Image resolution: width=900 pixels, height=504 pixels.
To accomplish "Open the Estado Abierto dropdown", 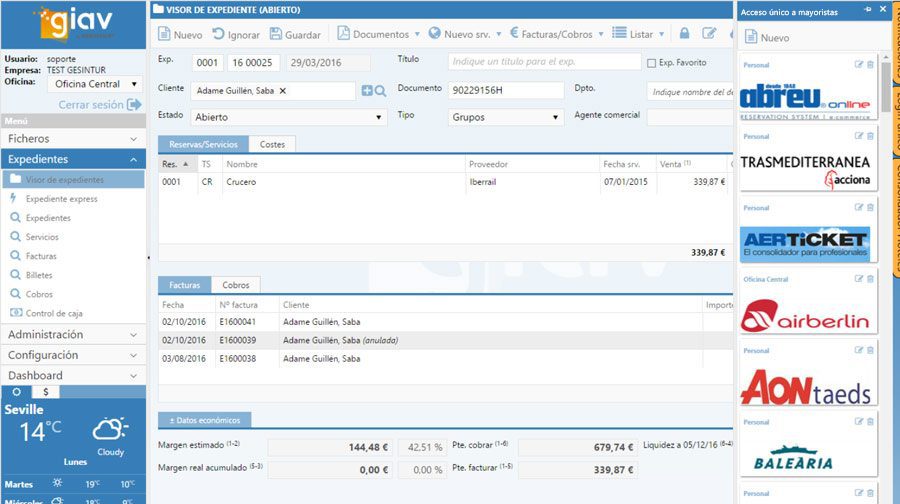I will (x=289, y=117).
